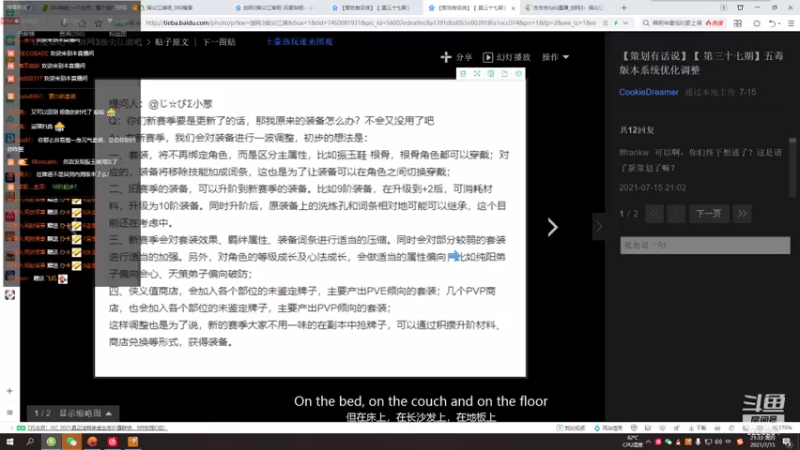Click the 下载 downloads button in status bar

[697, 428]
